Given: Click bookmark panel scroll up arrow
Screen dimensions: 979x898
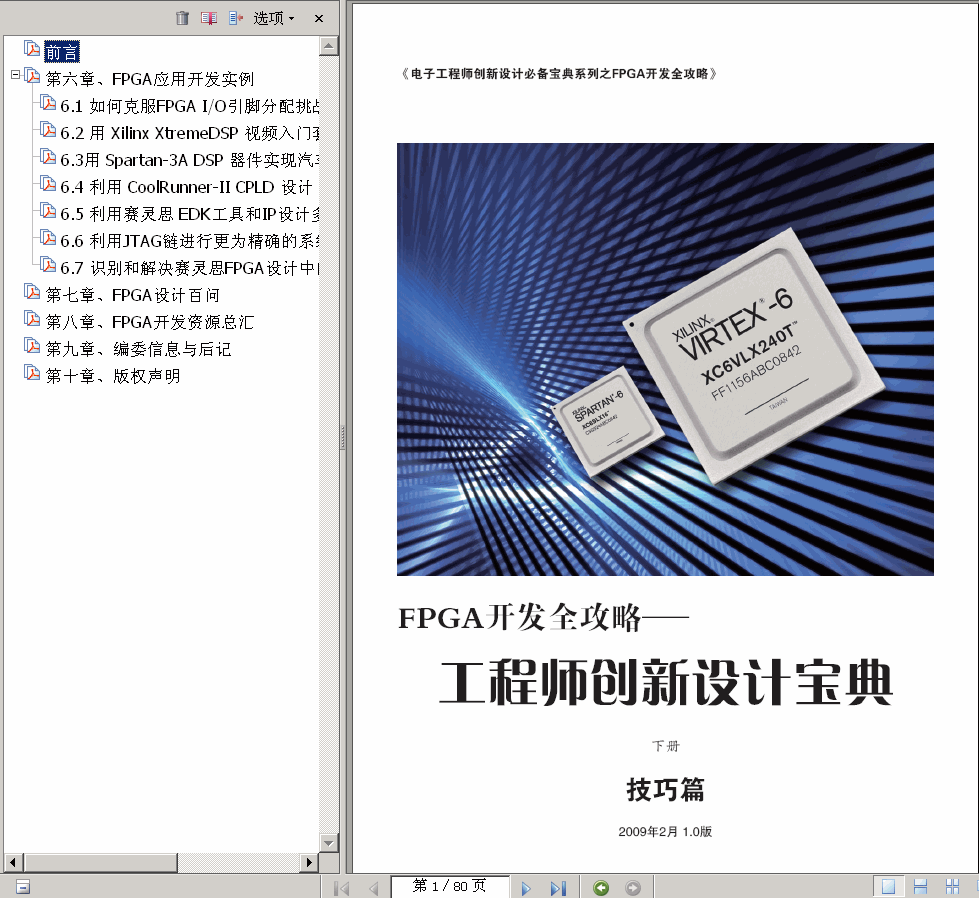Looking at the screenshot, I should pyautogui.click(x=328, y=46).
